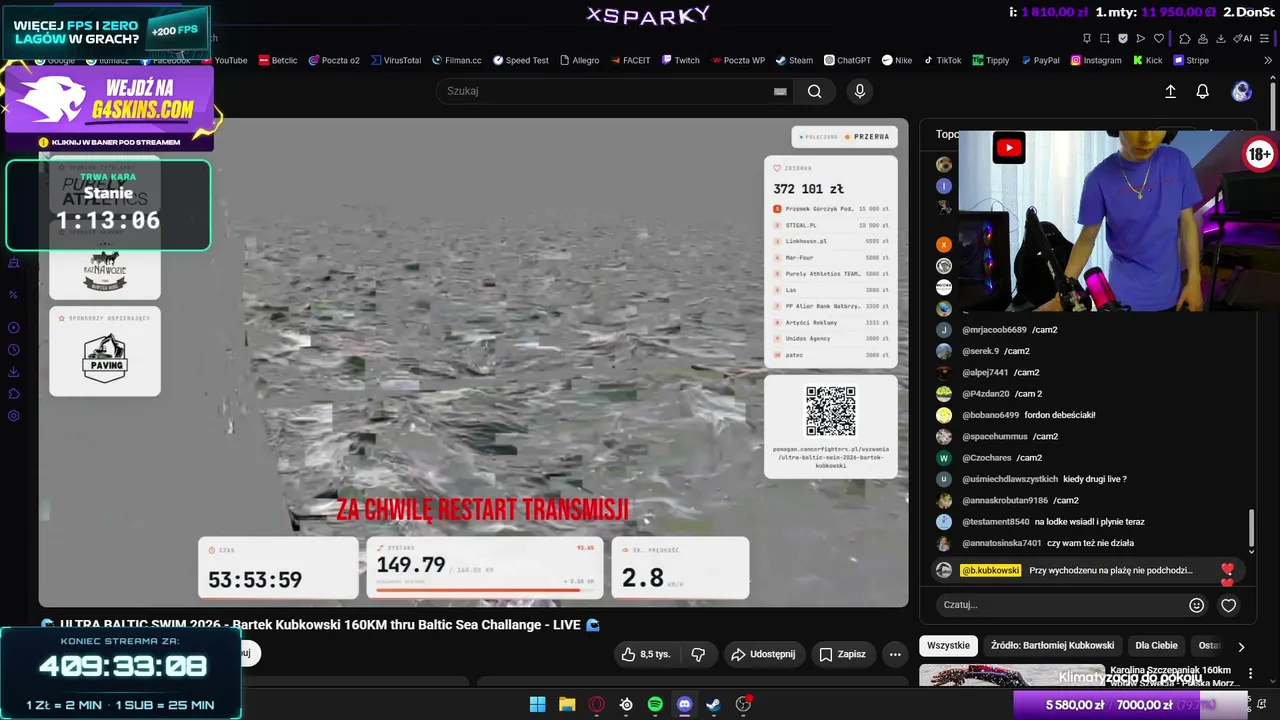1280x720 pixels.
Task: Open the PayPal bookmark
Action: tap(1040, 60)
